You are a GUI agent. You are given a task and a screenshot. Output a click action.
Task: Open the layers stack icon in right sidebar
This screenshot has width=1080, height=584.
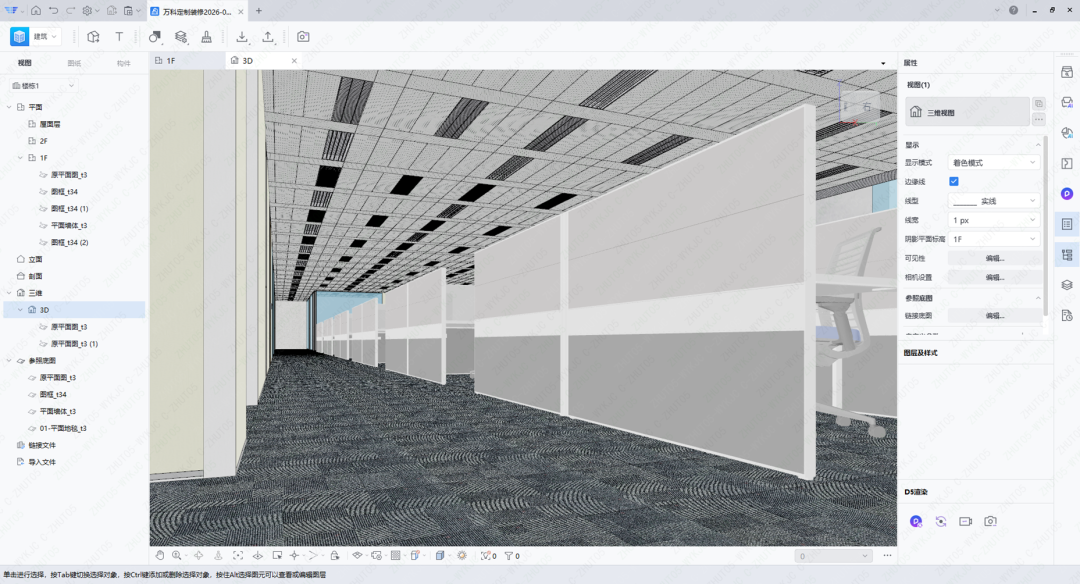click(1067, 285)
